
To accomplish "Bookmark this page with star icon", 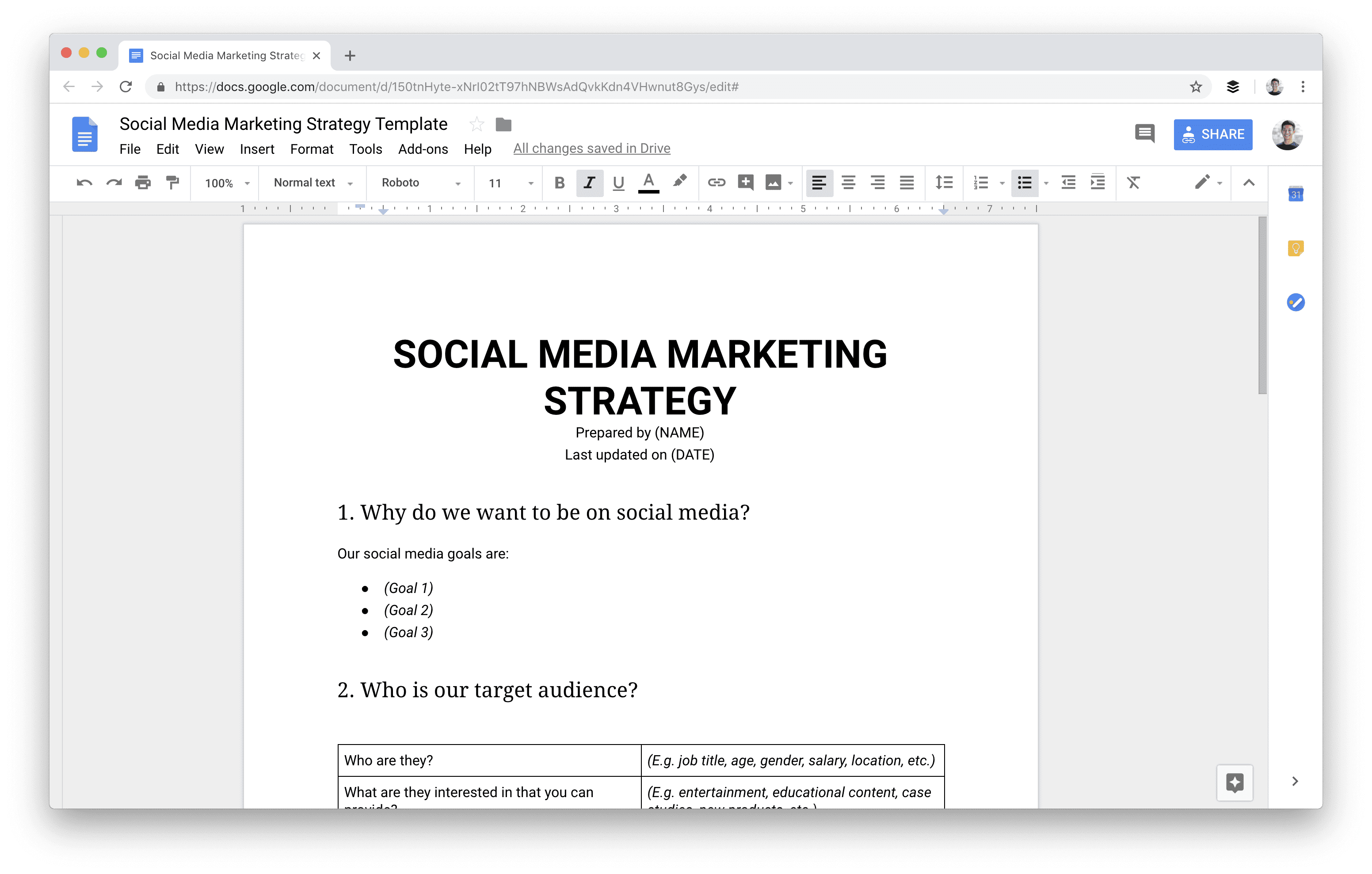I will [1196, 87].
